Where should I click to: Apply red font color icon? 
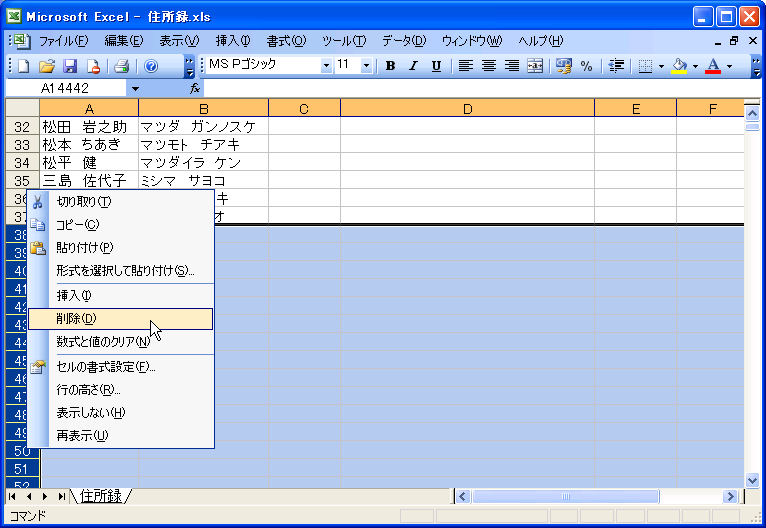713,65
